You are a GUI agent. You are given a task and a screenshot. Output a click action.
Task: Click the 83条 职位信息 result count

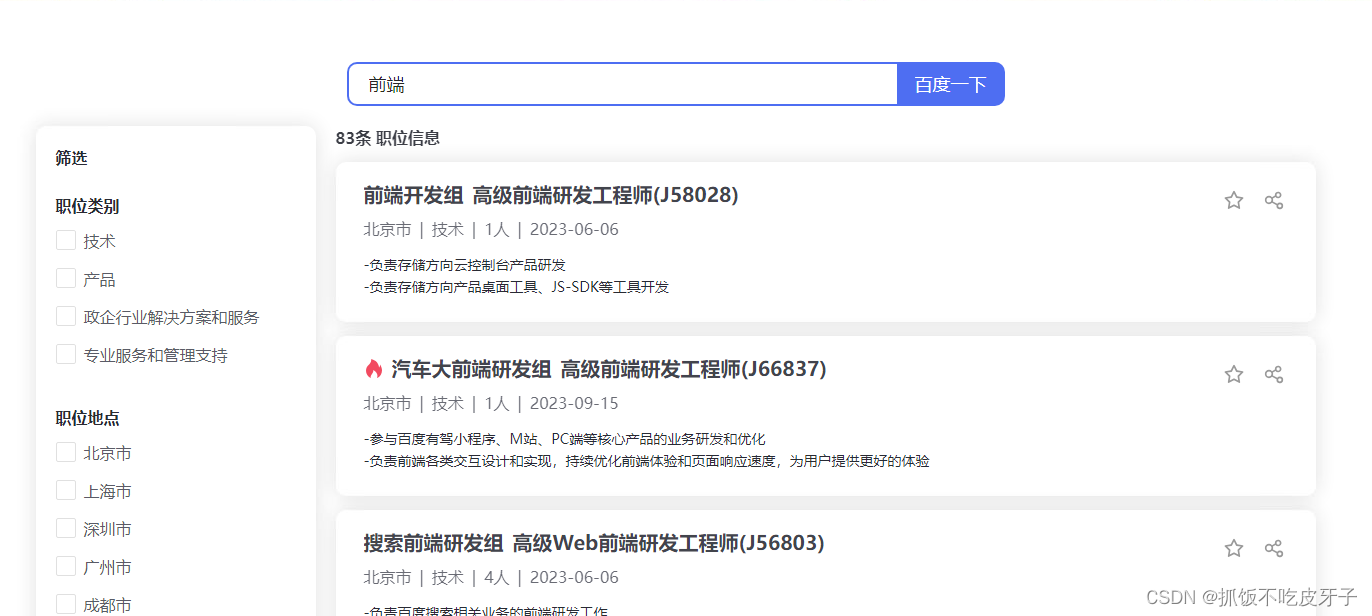coord(388,138)
